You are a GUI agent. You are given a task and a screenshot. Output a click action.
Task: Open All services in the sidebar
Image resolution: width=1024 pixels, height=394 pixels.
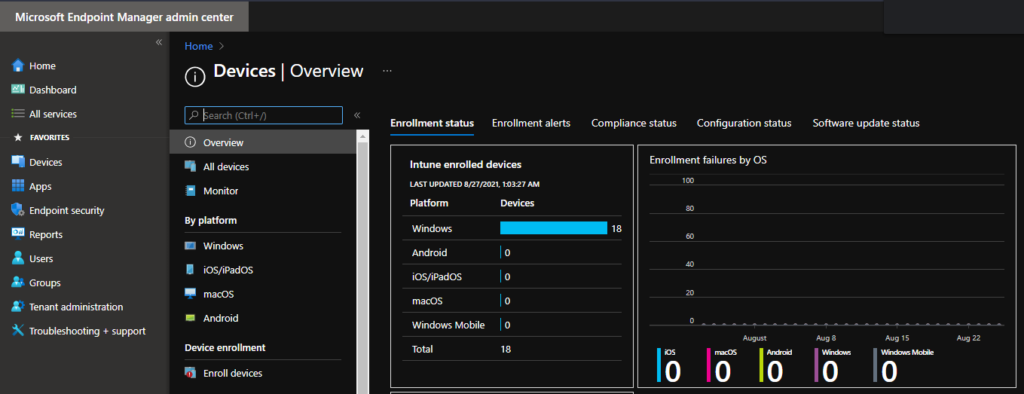coord(53,114)
